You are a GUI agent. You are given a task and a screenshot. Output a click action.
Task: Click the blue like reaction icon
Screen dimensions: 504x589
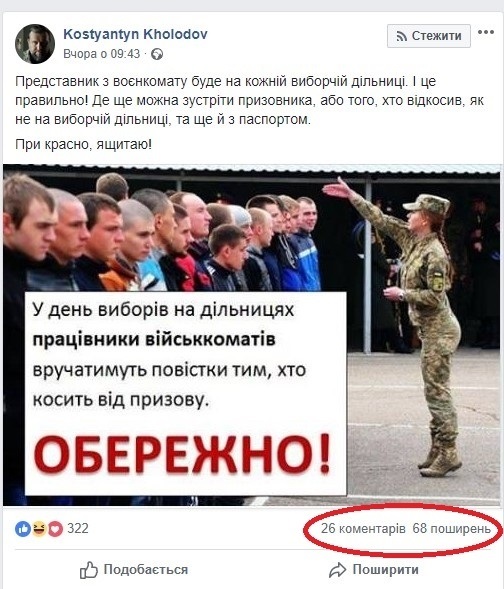[23, 529]
